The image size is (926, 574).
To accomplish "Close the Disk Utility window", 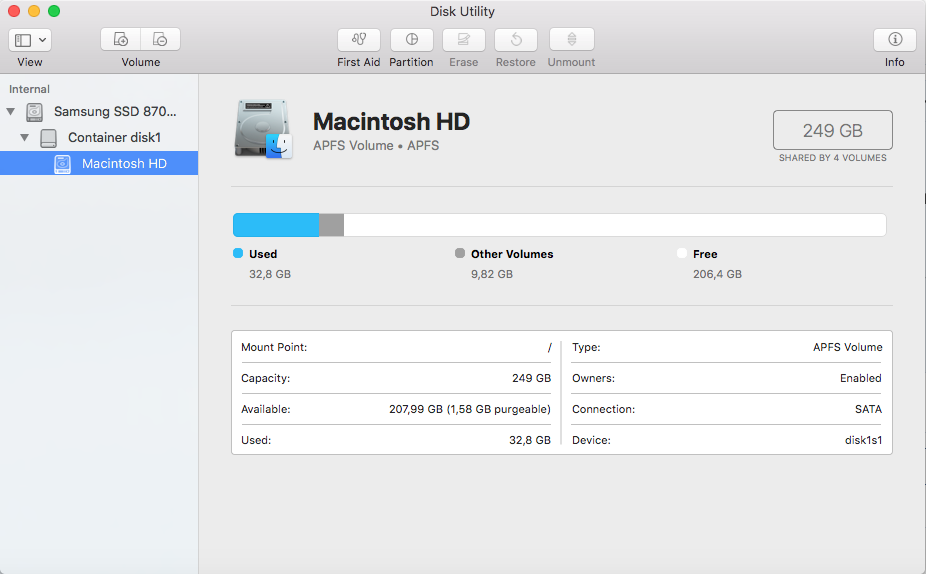I will [14, 11].
